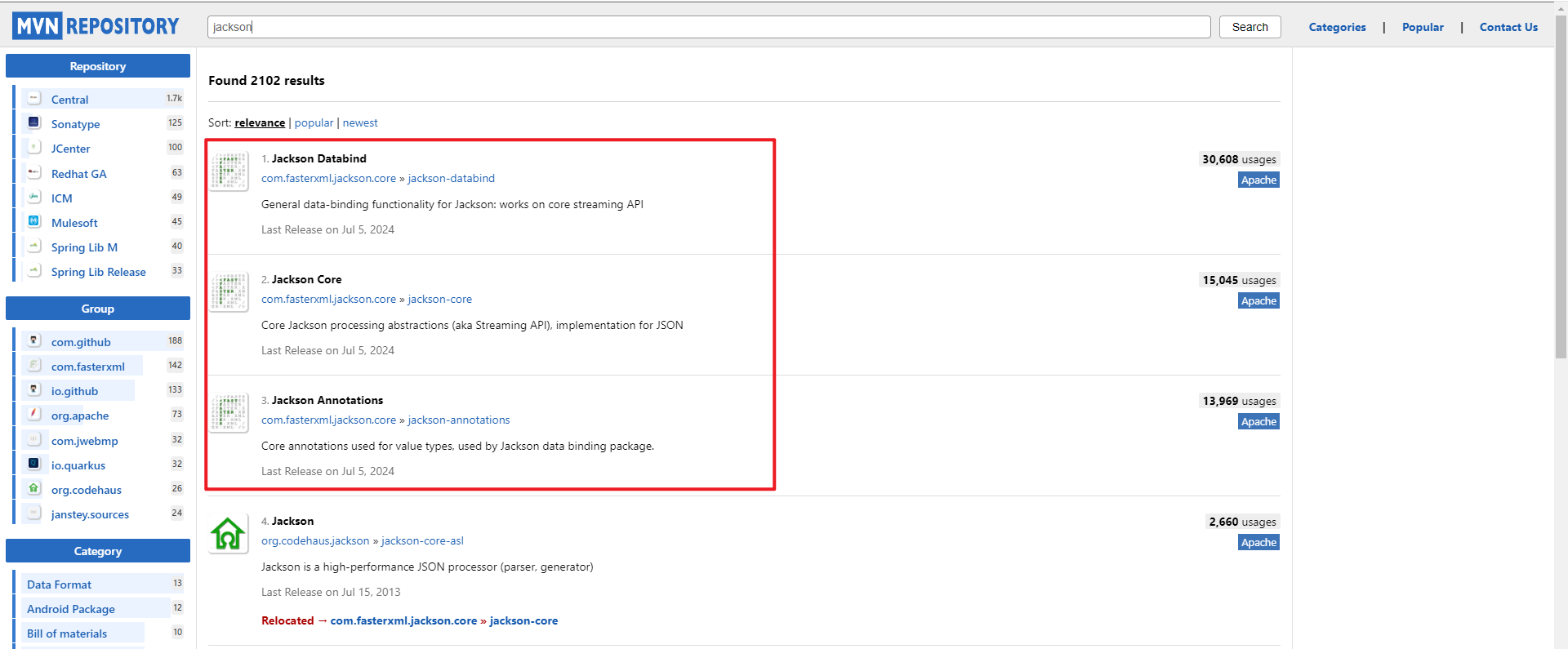Image resolution: width=1568 pixels, height=649 pixels.
Task: Click the io.quarkus group icon
Action: click(x=34, y=464)
